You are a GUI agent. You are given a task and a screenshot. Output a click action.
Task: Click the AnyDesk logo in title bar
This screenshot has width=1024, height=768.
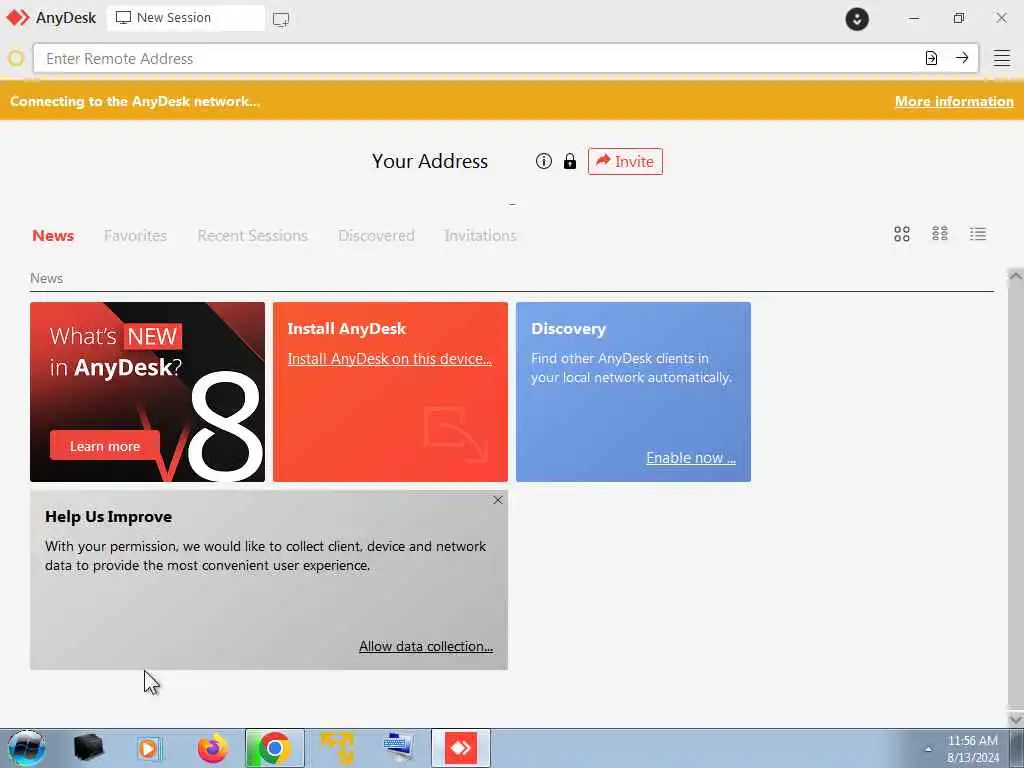(x=18, y=18)
